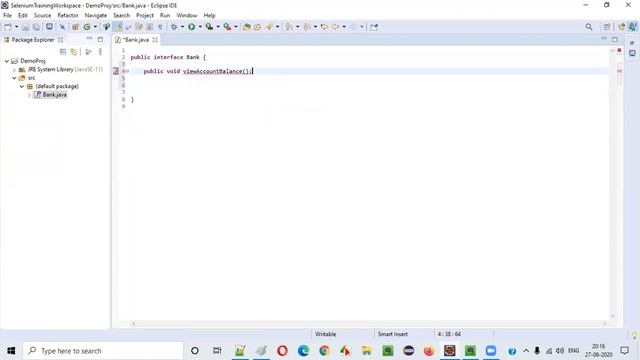Toggle Mark Occurrences highlighted toolbar button
The height and width of the screenshot is (360, 640).
click(118, 27)
